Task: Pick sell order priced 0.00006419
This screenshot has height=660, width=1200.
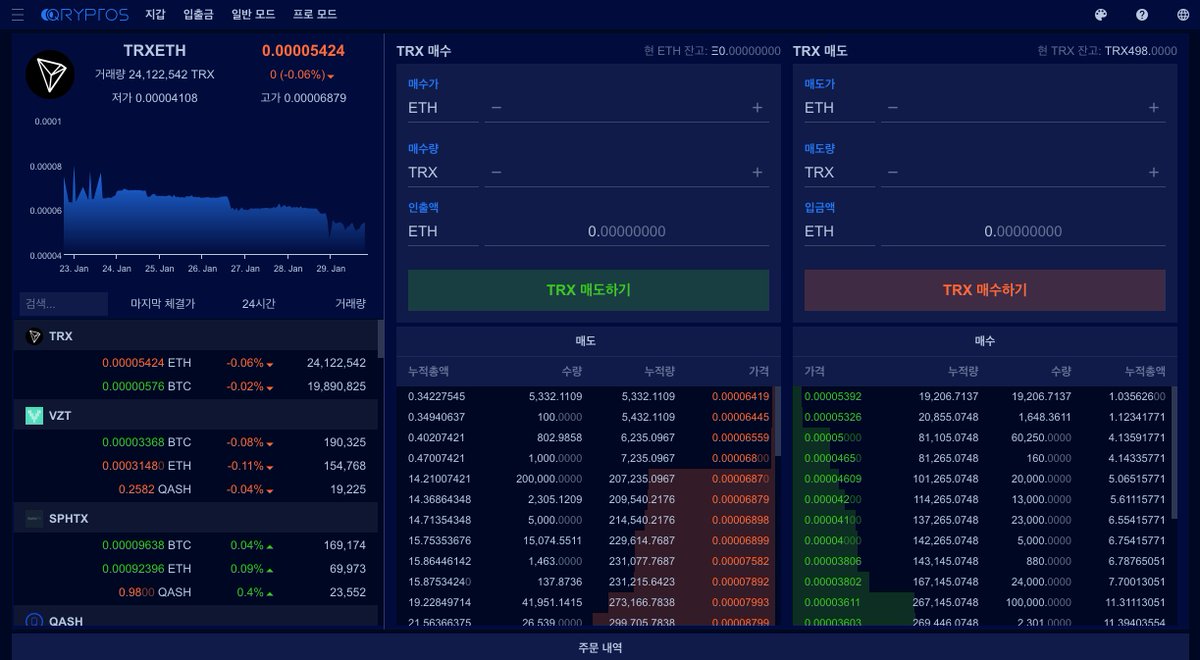Action: 588,396
